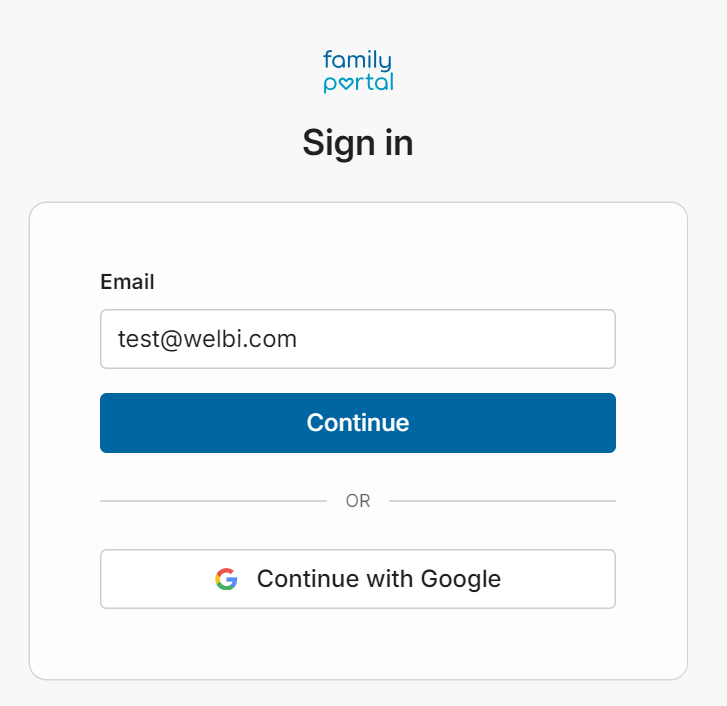The height and width of the screenshot is (706, 727).
Task: Click the word "portal" in the logo
Action: (x=358, y=84)
